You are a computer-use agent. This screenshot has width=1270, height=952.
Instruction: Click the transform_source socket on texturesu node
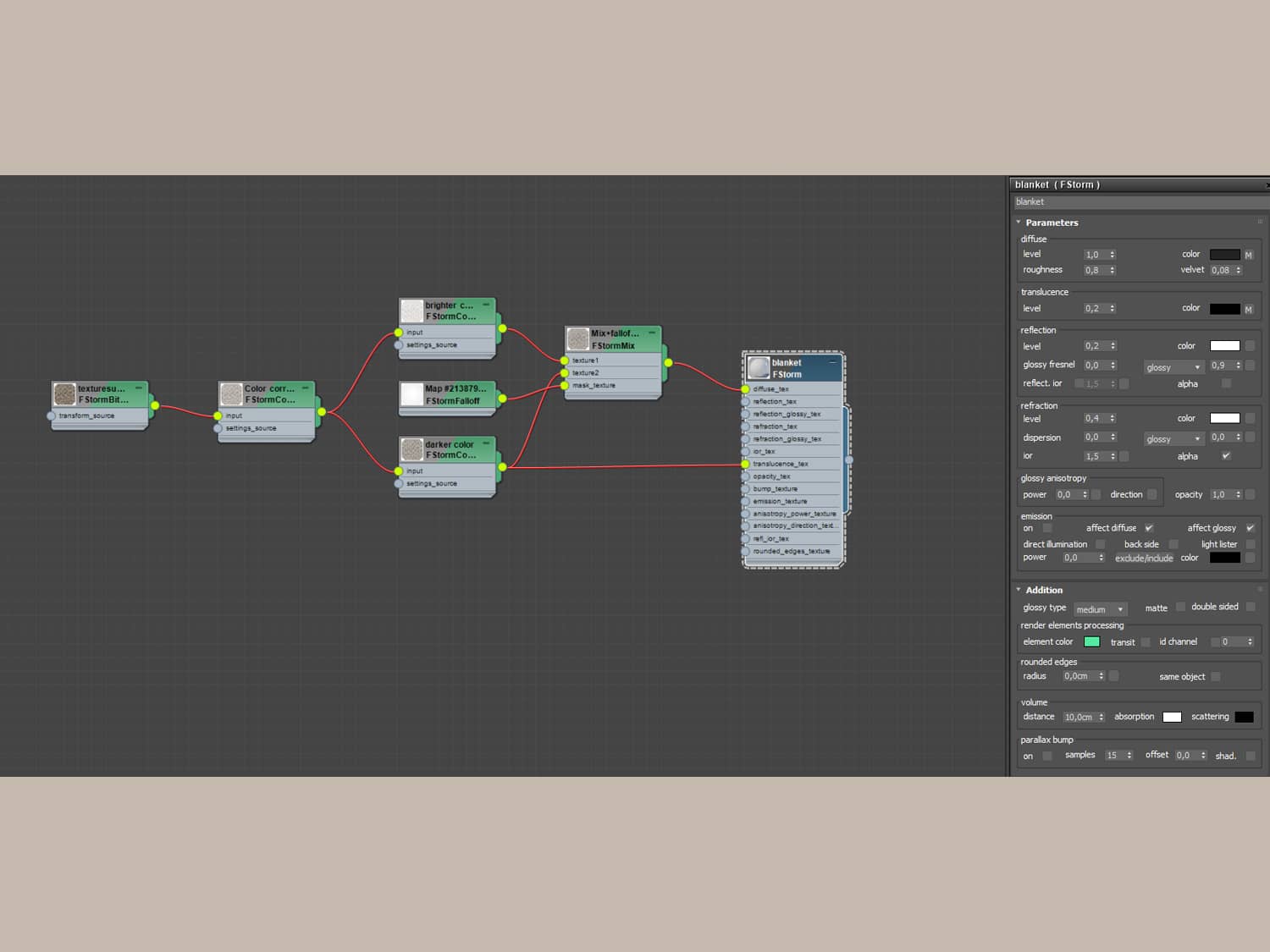[51, 415]
